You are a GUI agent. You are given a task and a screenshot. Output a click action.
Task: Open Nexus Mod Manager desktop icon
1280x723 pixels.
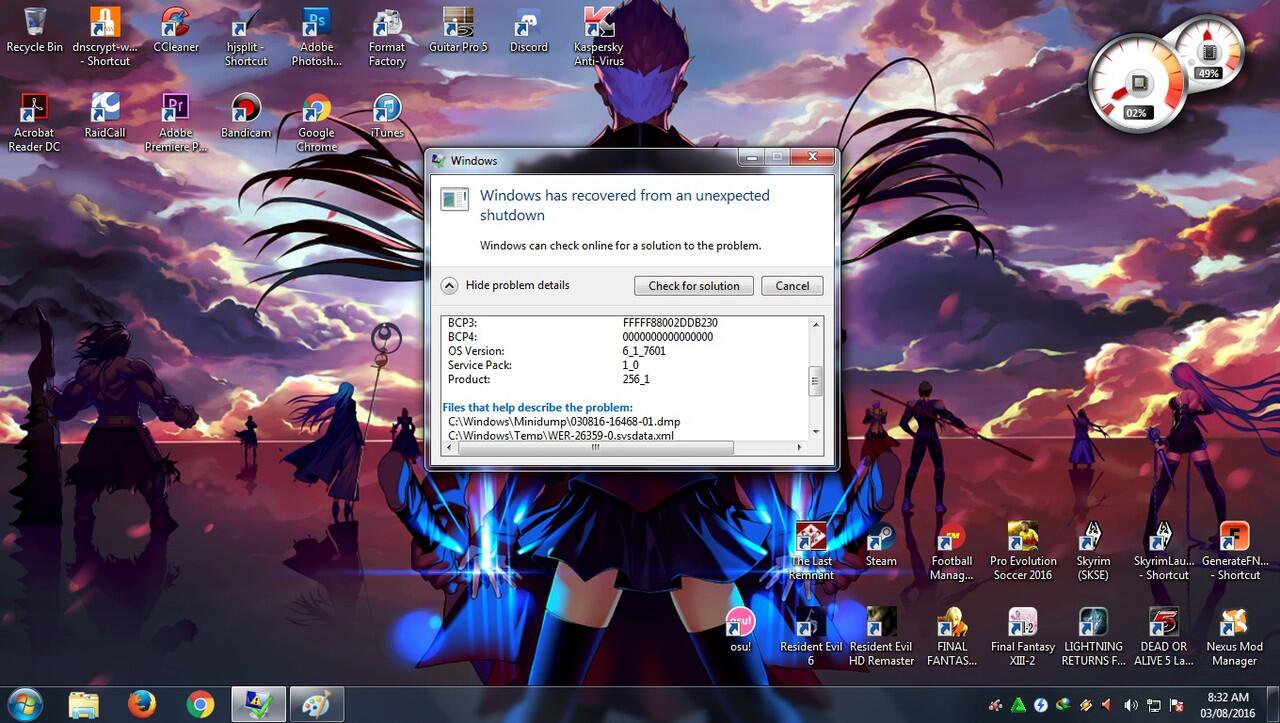1235,637
